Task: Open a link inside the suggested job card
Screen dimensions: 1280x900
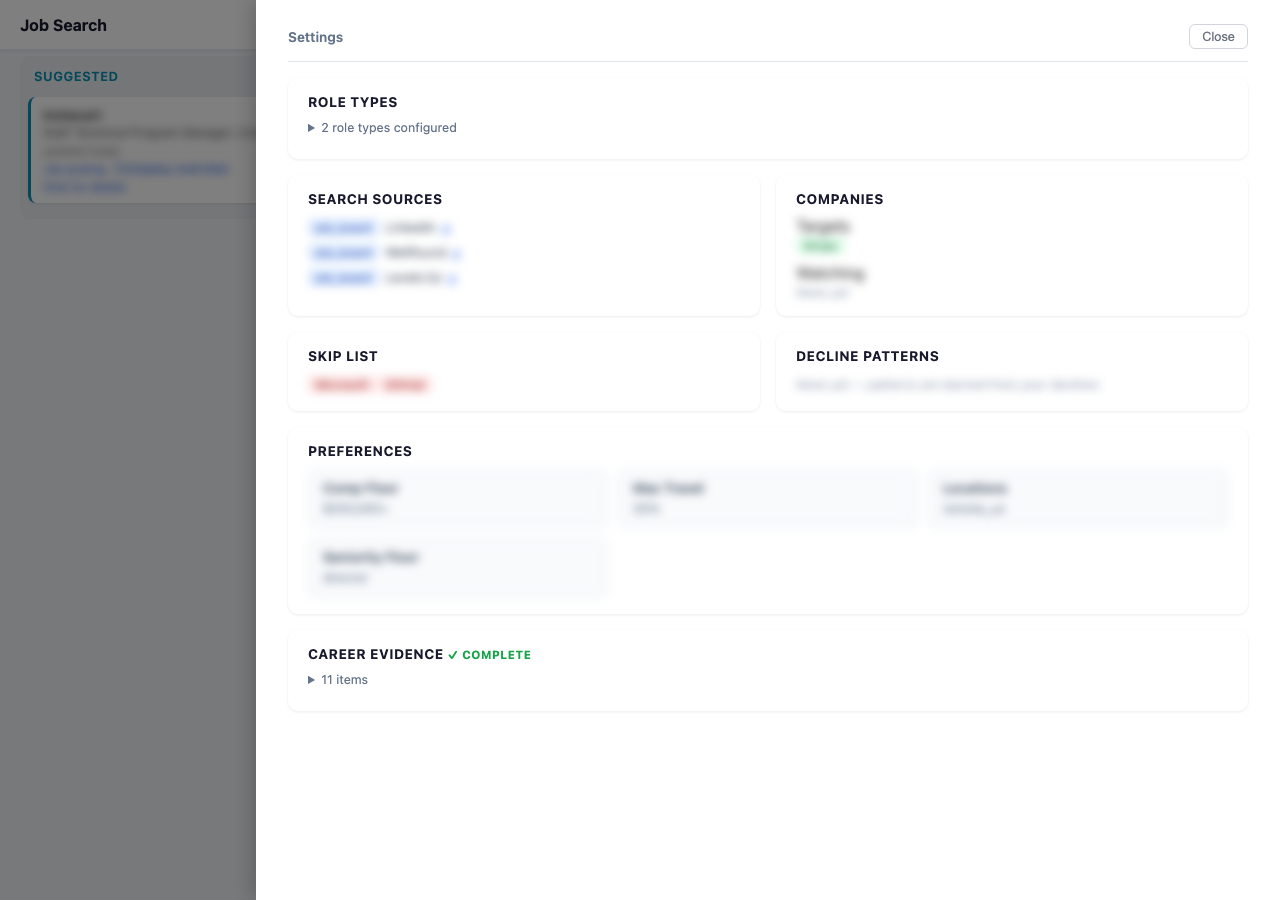Action: 75,168
